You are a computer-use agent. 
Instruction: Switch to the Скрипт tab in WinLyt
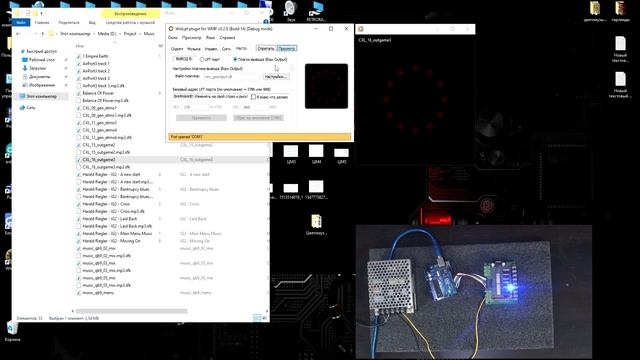point(177,49)
